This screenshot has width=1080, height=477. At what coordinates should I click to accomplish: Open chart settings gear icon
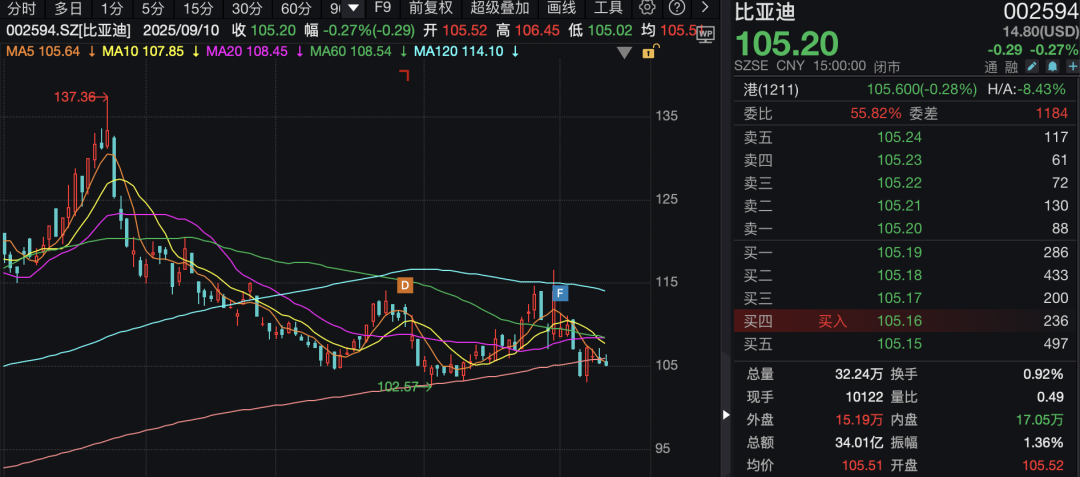click(x=647, y=8)
